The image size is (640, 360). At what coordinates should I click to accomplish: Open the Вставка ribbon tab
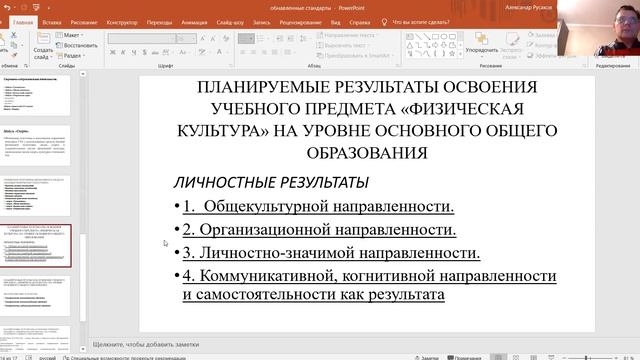tap(52, 22)
